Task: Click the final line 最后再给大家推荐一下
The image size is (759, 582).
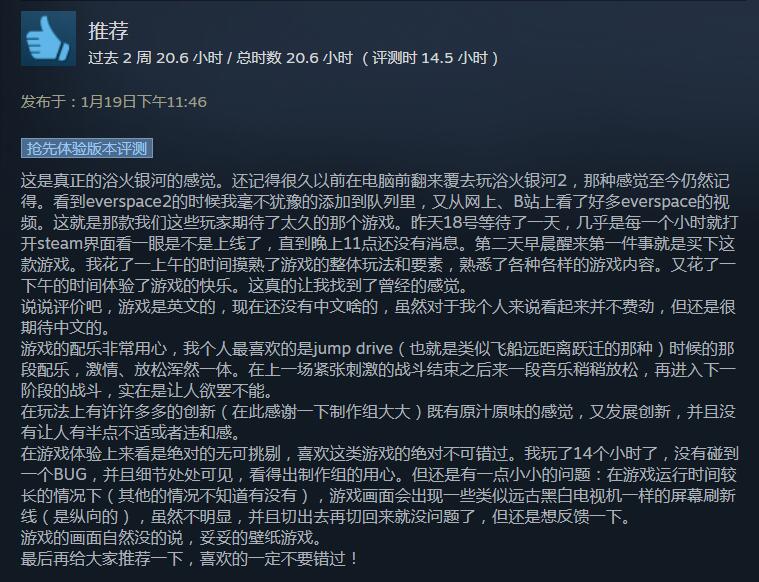Action: coord(189,559)
